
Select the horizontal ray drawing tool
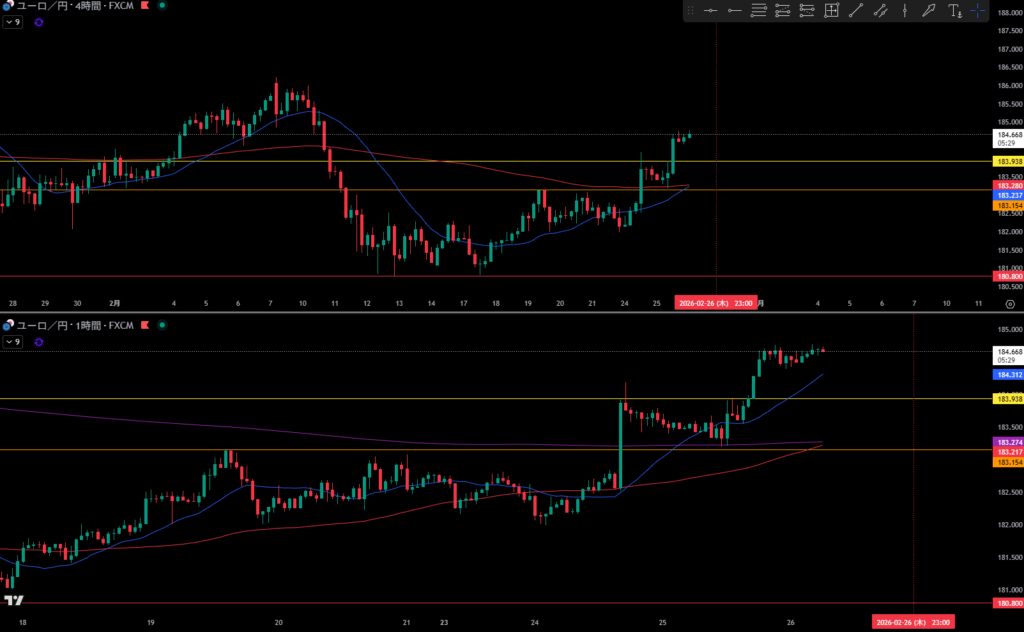(x=735, y=11)
